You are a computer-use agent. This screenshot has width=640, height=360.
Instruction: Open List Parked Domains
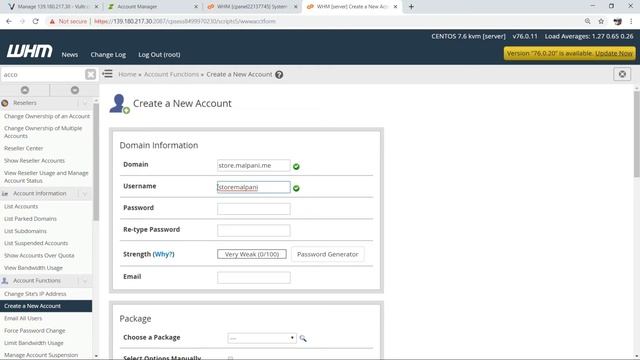(30, 219)
